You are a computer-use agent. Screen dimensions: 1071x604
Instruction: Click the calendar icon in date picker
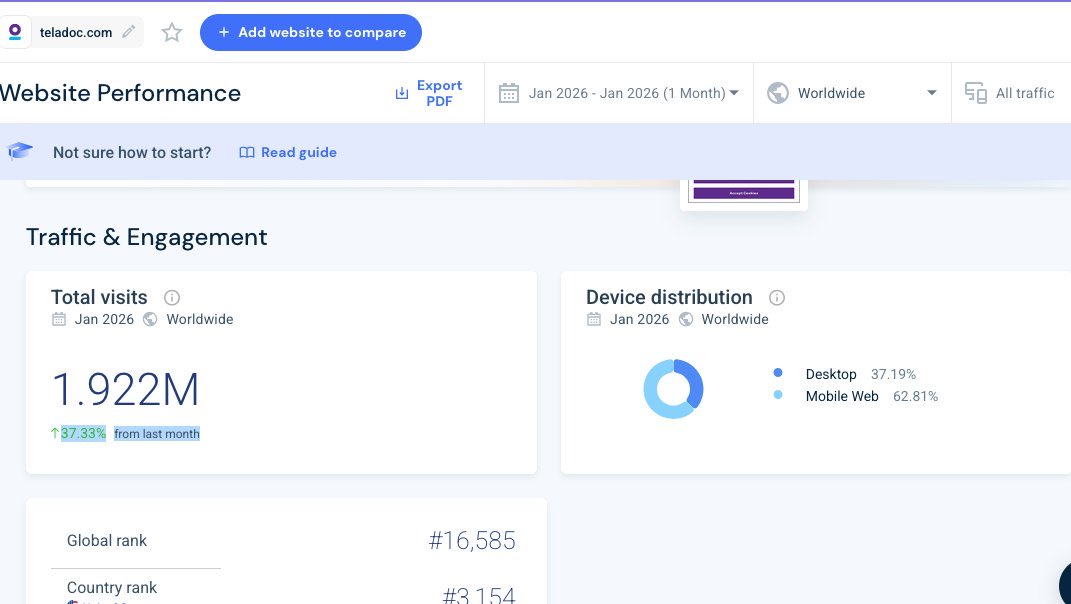coord(509,93)
